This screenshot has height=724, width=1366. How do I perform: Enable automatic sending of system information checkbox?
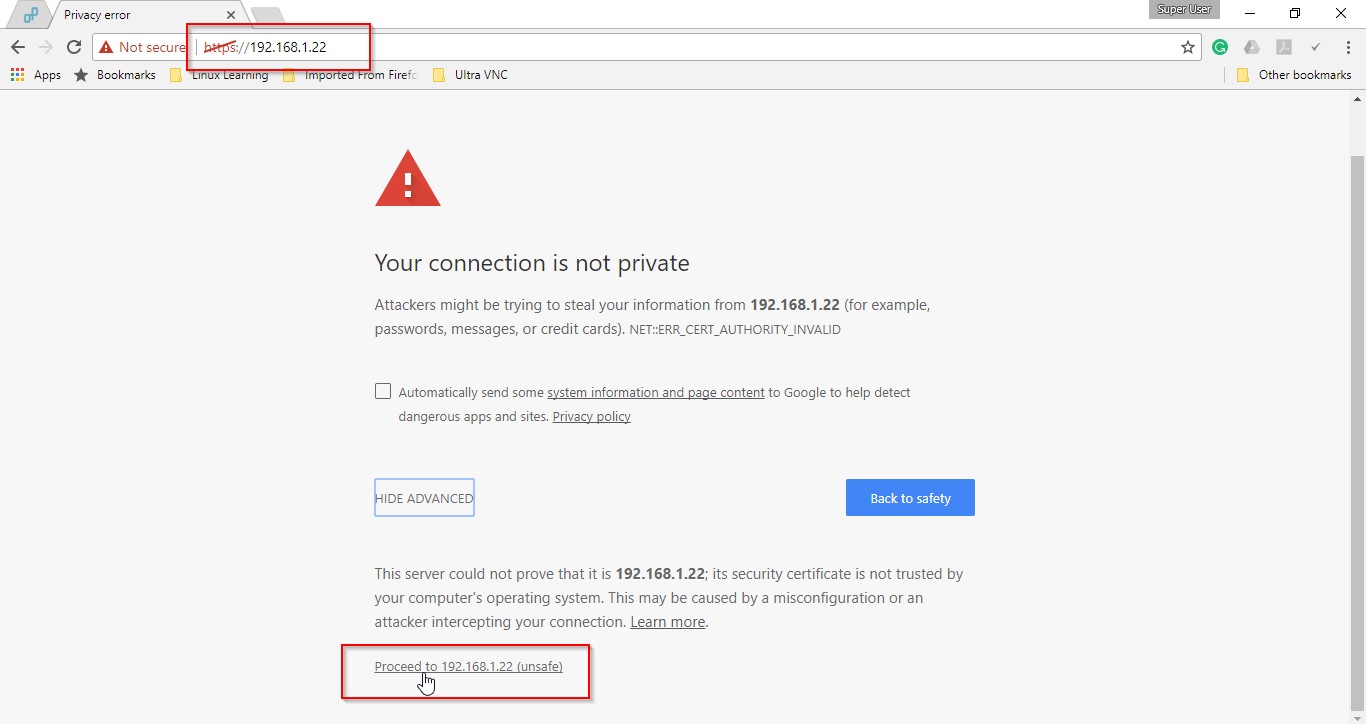coord(383,391)
